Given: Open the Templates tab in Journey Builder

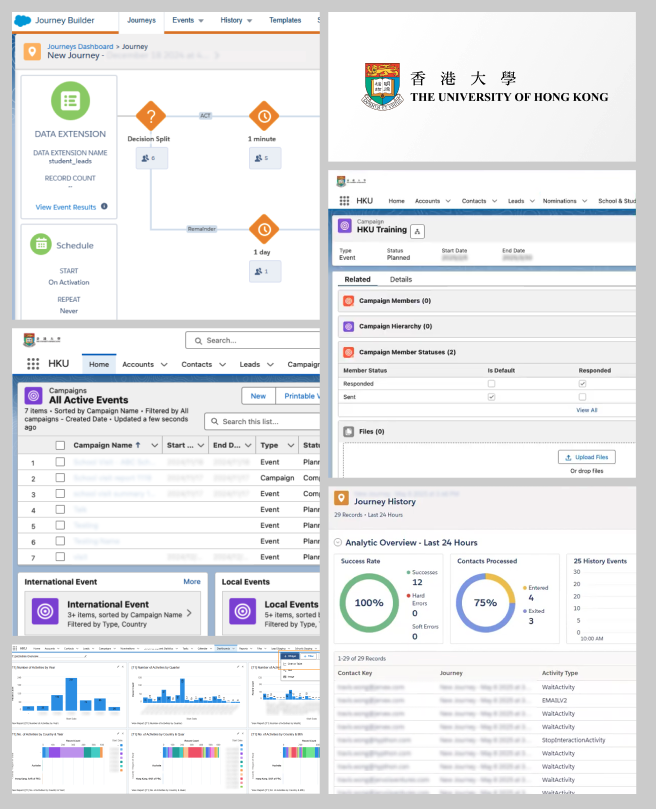Looking at the screenshot, I should [x=285, y=20].
